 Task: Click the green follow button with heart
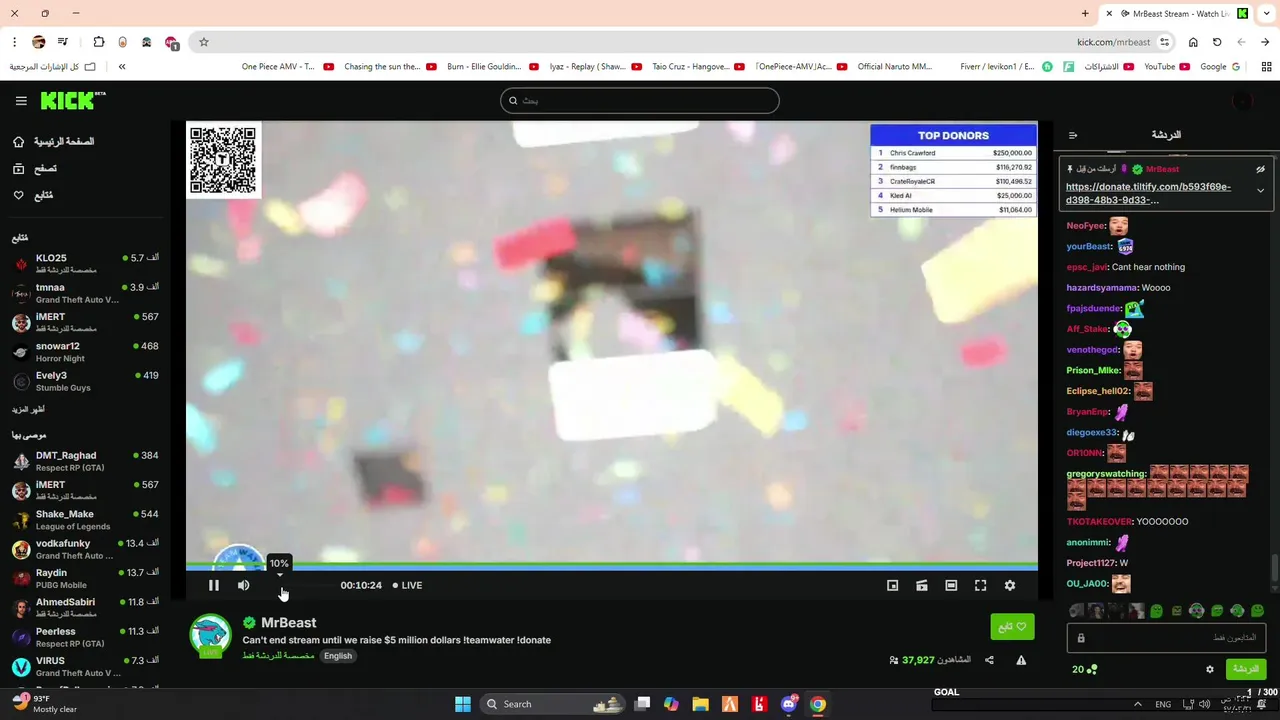click(1012, 627)
